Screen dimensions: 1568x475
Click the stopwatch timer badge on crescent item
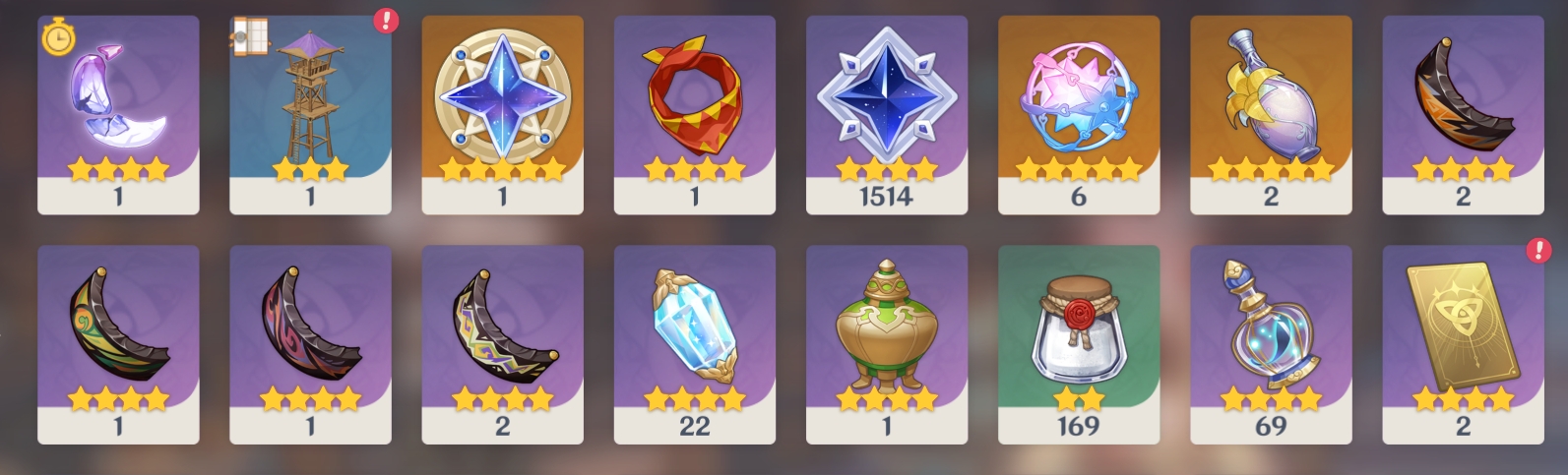pos(58,36)
